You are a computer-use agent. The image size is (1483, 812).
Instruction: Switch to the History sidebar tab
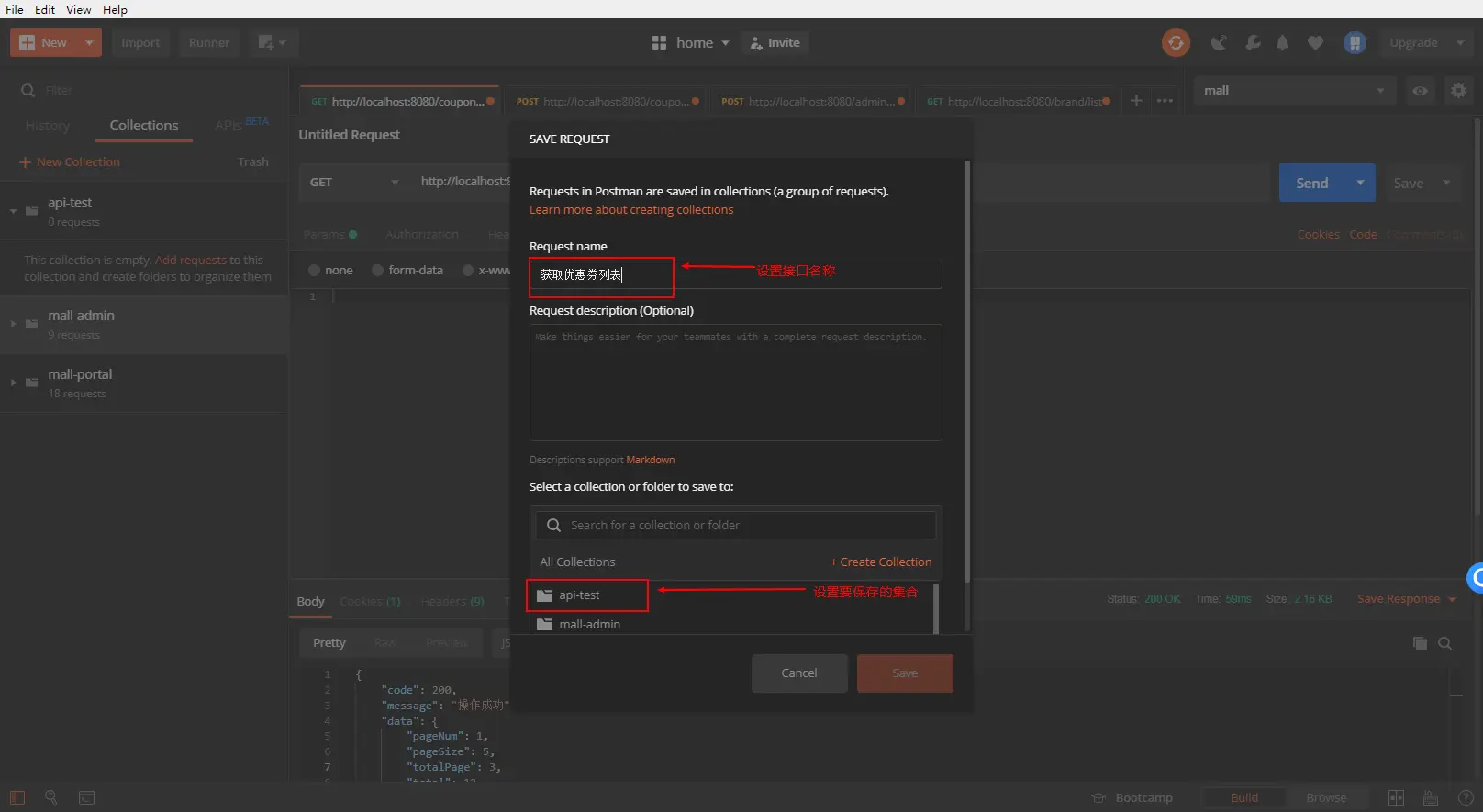tap(48, 126)
